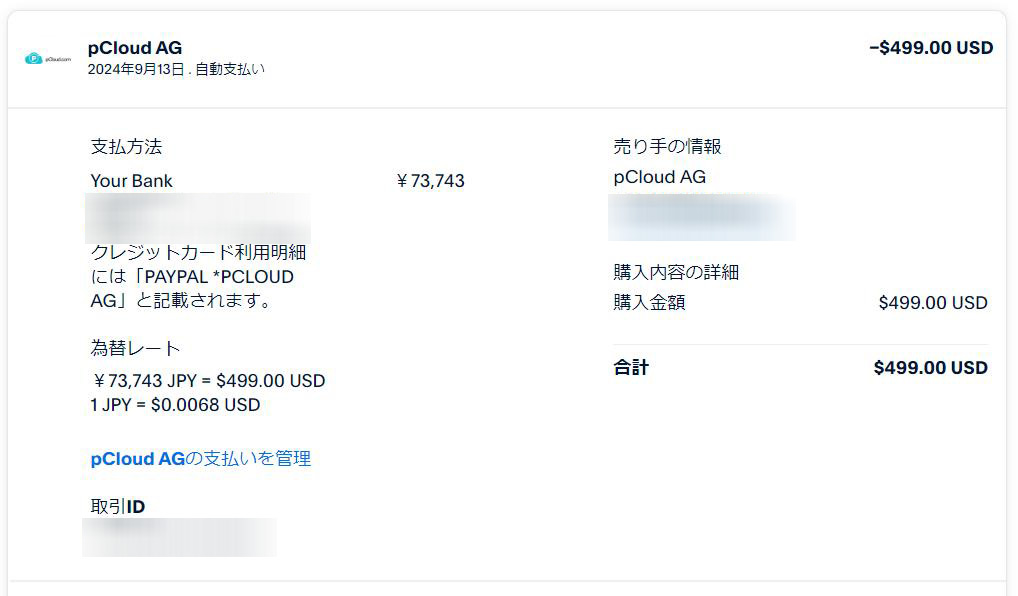Viewport: 1018px width, 596px height.
Task: Click the blurred bank details under Your Bank
Action: [x=198, y=218]
